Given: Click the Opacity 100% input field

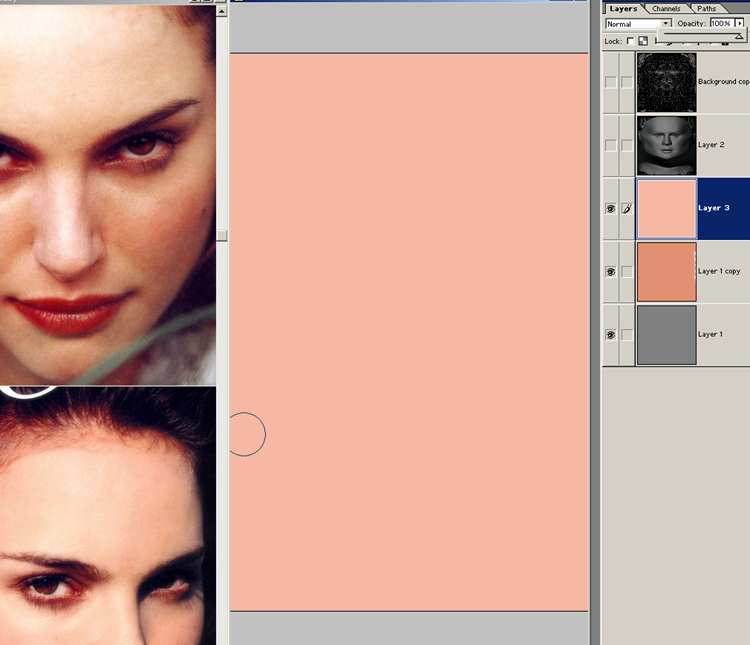Looking at the screenshot, I should pyautogui.click(x=721, y=24).
